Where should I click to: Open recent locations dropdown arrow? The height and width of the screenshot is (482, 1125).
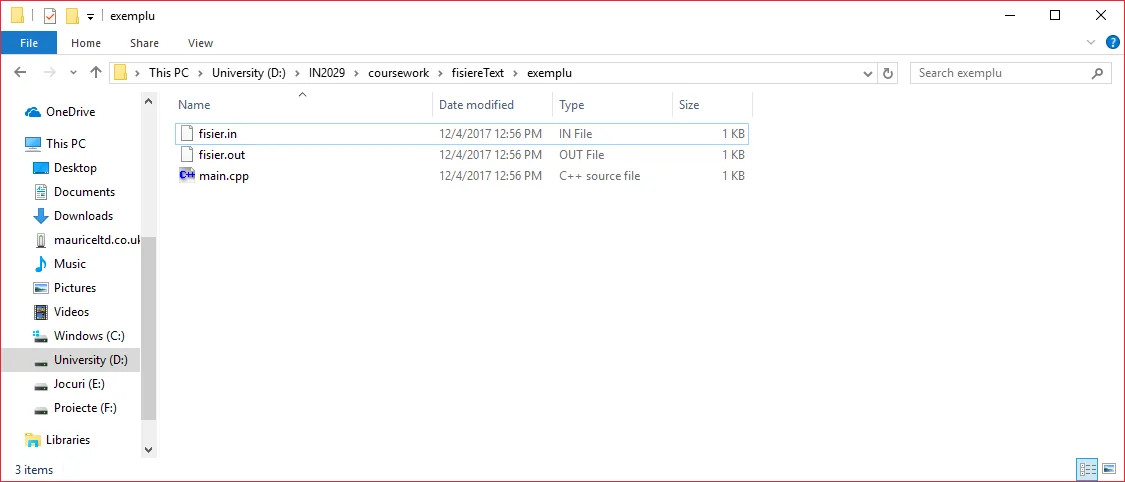(73, 73)
